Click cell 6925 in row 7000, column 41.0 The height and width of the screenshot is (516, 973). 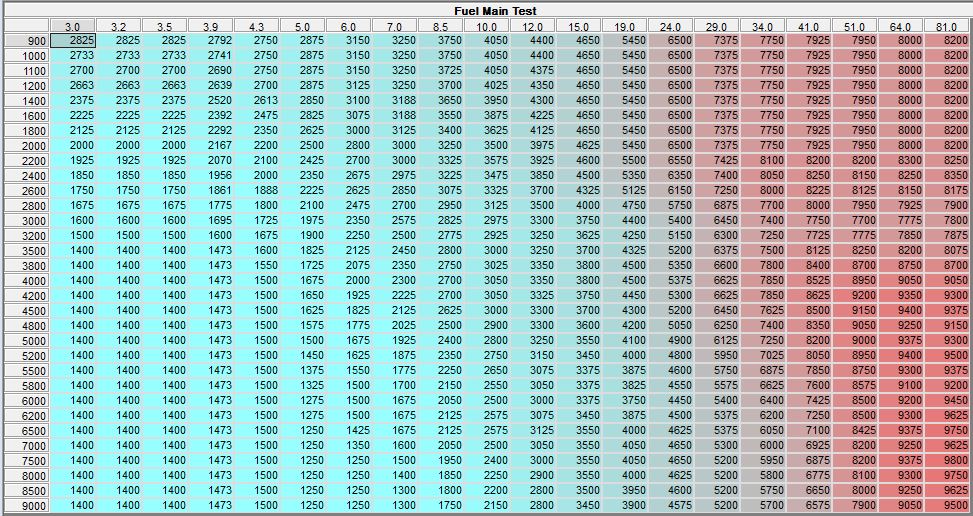[x=808, y=445]
